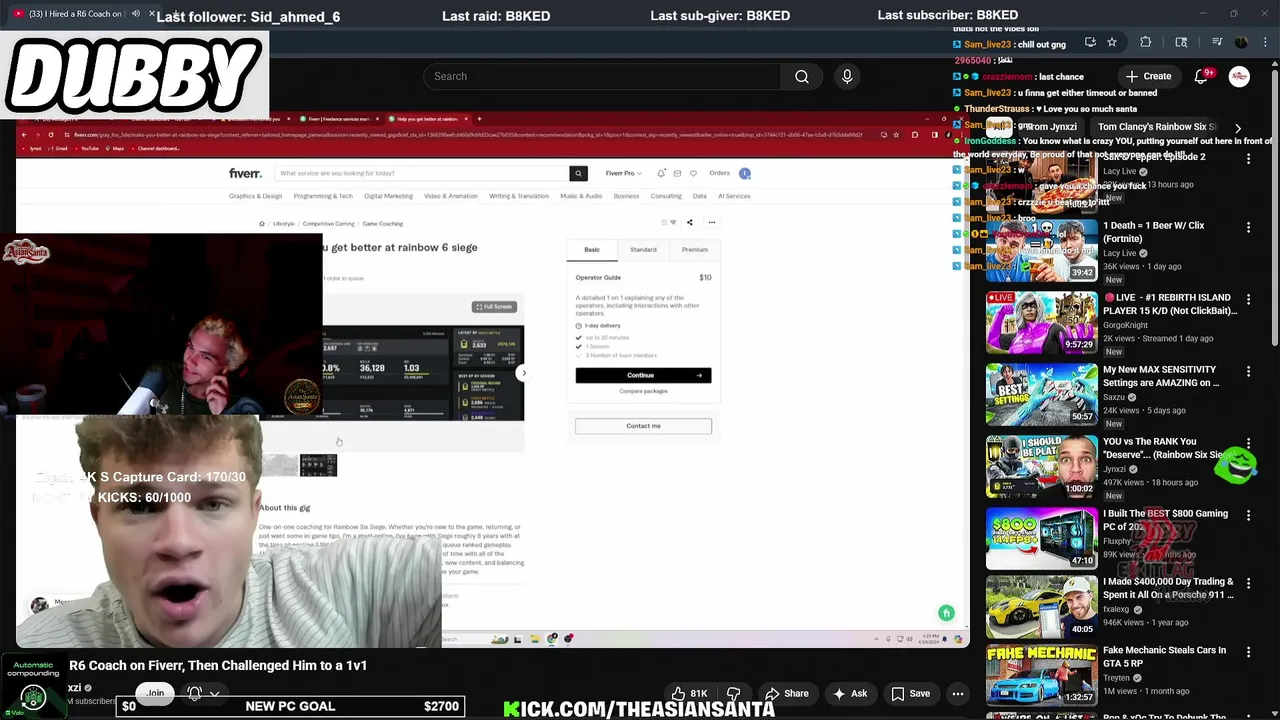Open options for MAX SENSITIVITY video

point(1248,371)
